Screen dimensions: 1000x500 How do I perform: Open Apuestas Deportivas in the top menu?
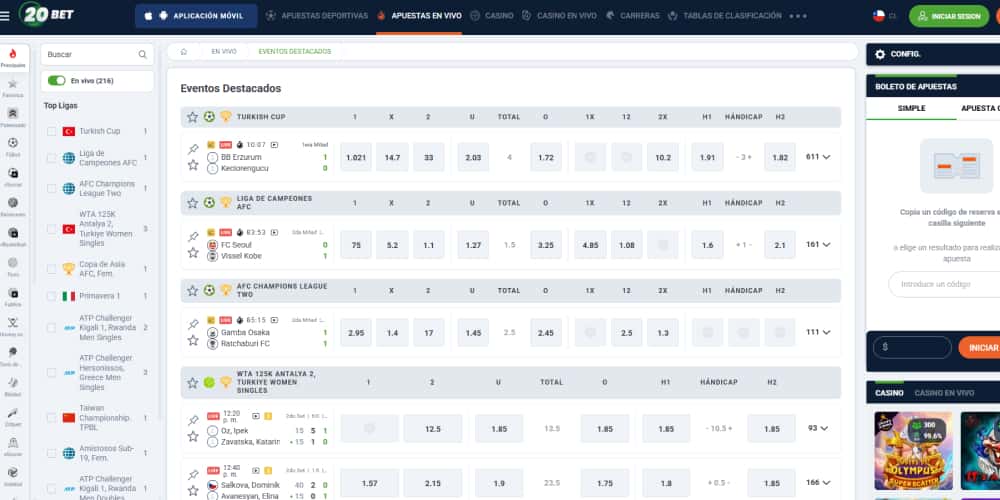click(x=317, y=16)
